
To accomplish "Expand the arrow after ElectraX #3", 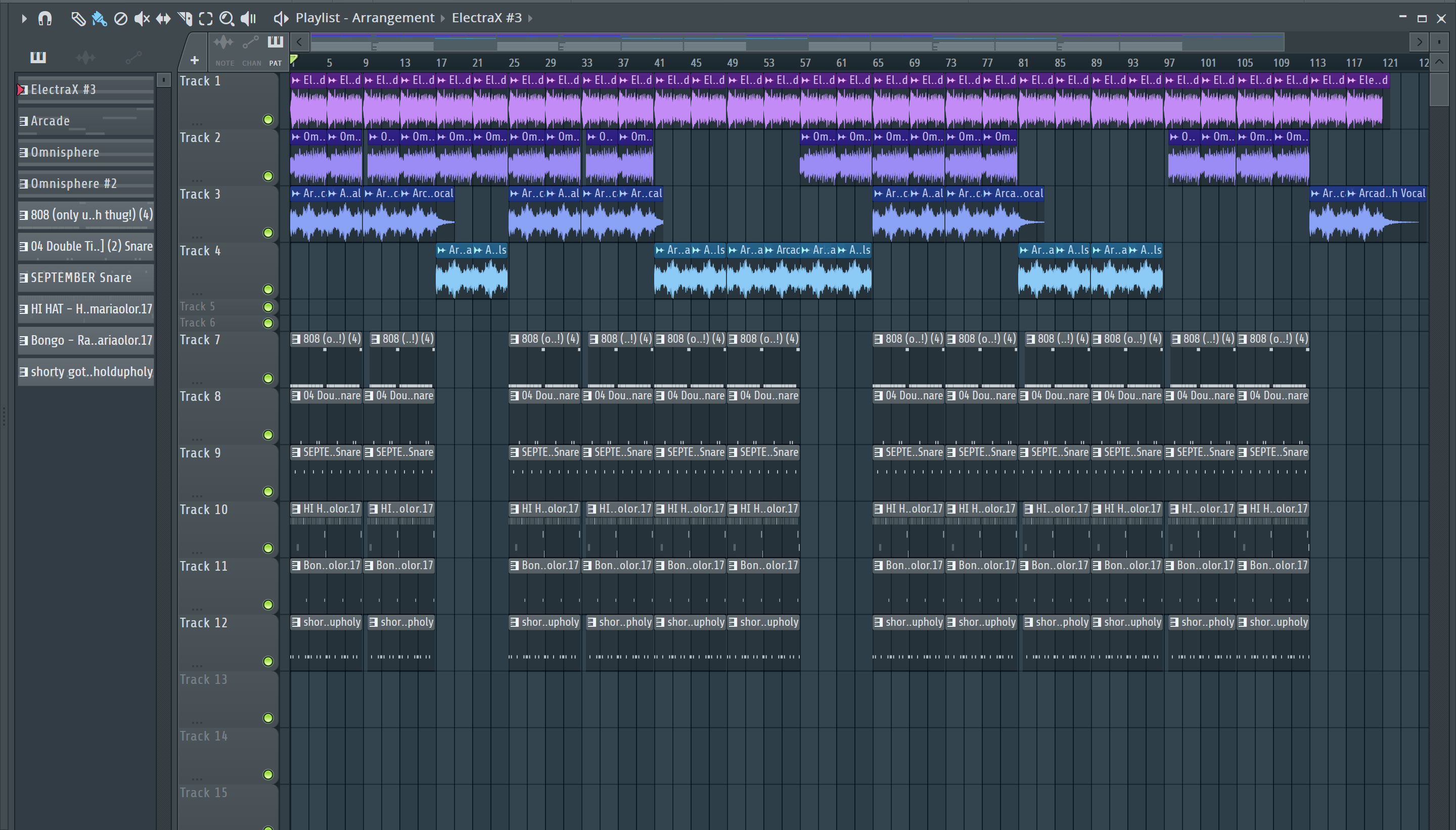I will click(531, 18).
